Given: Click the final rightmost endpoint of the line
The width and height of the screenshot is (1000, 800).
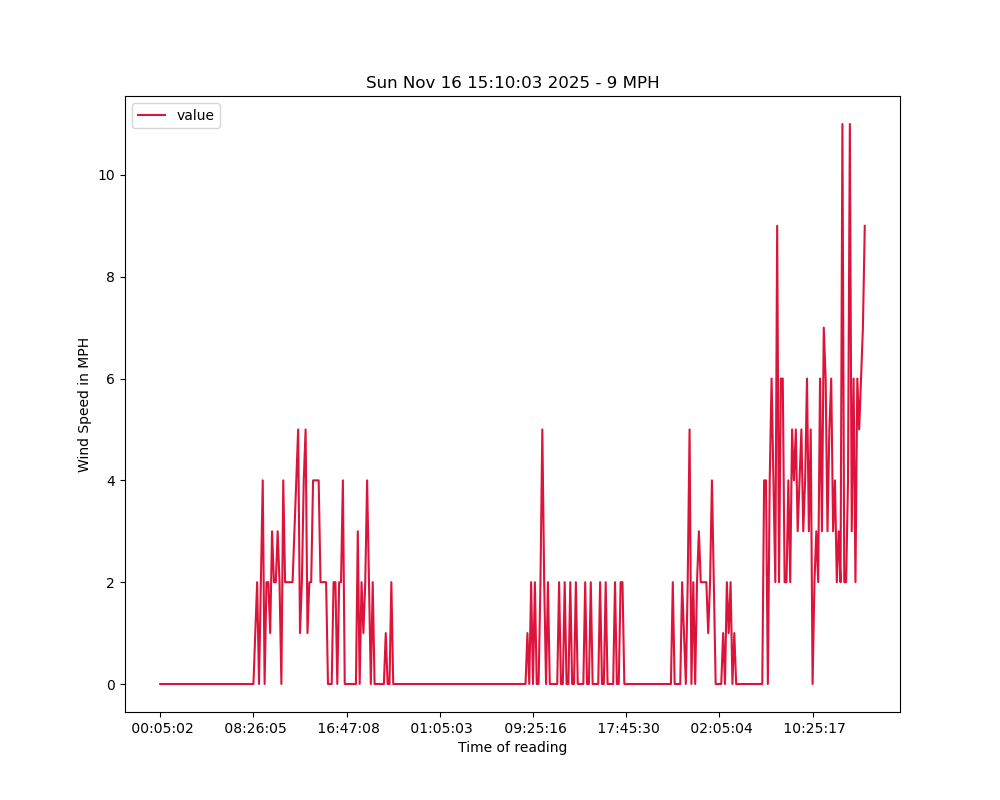Looking at the screenshot, I should coord(865,226).
